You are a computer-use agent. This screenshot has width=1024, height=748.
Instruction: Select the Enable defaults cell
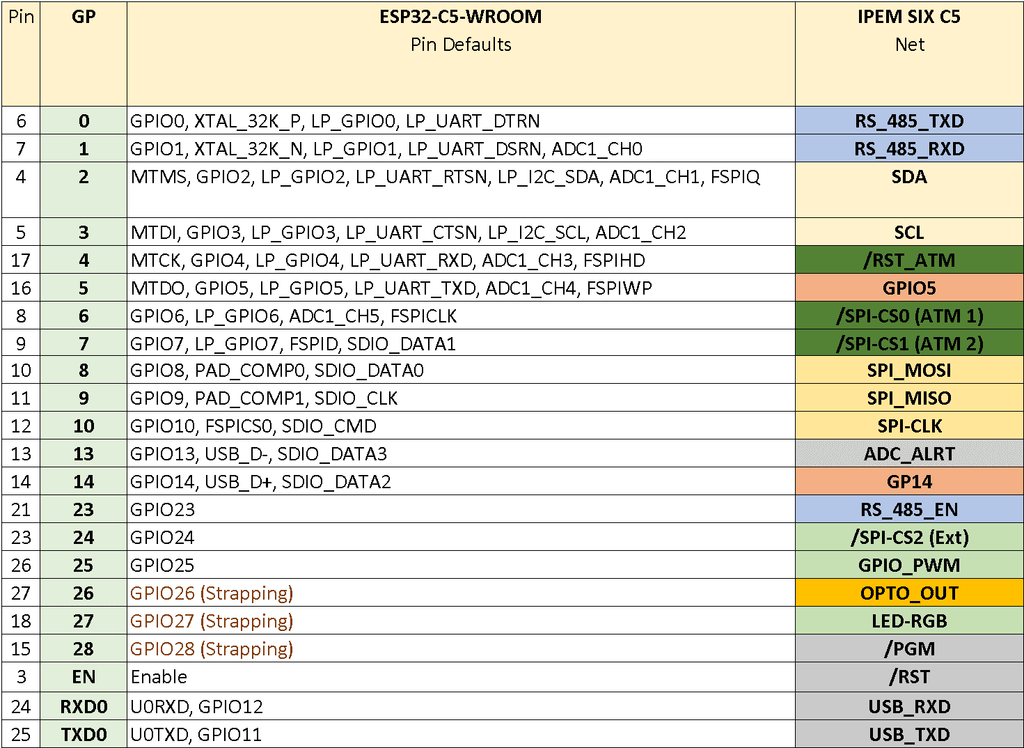[x=461, y=677]
